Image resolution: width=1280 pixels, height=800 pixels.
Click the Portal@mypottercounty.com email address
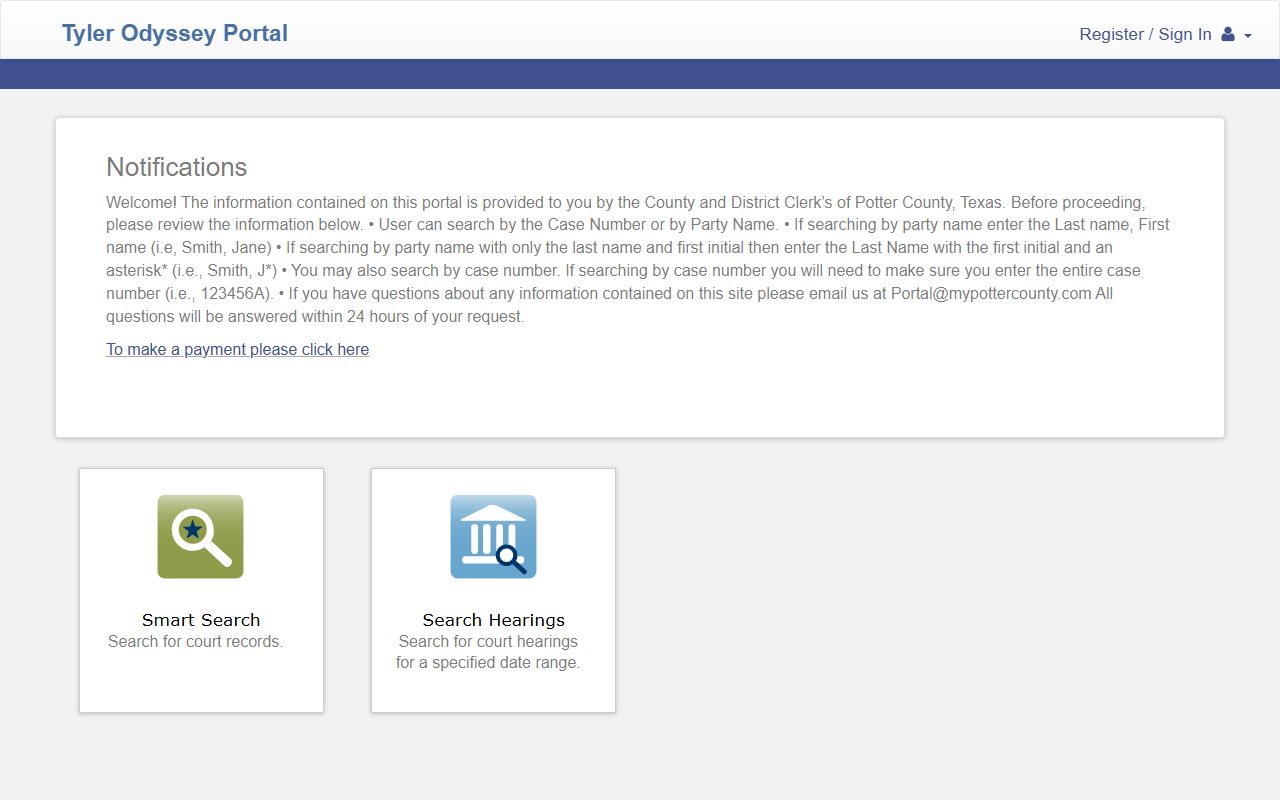pyautogui.click(x=991, y=293)
